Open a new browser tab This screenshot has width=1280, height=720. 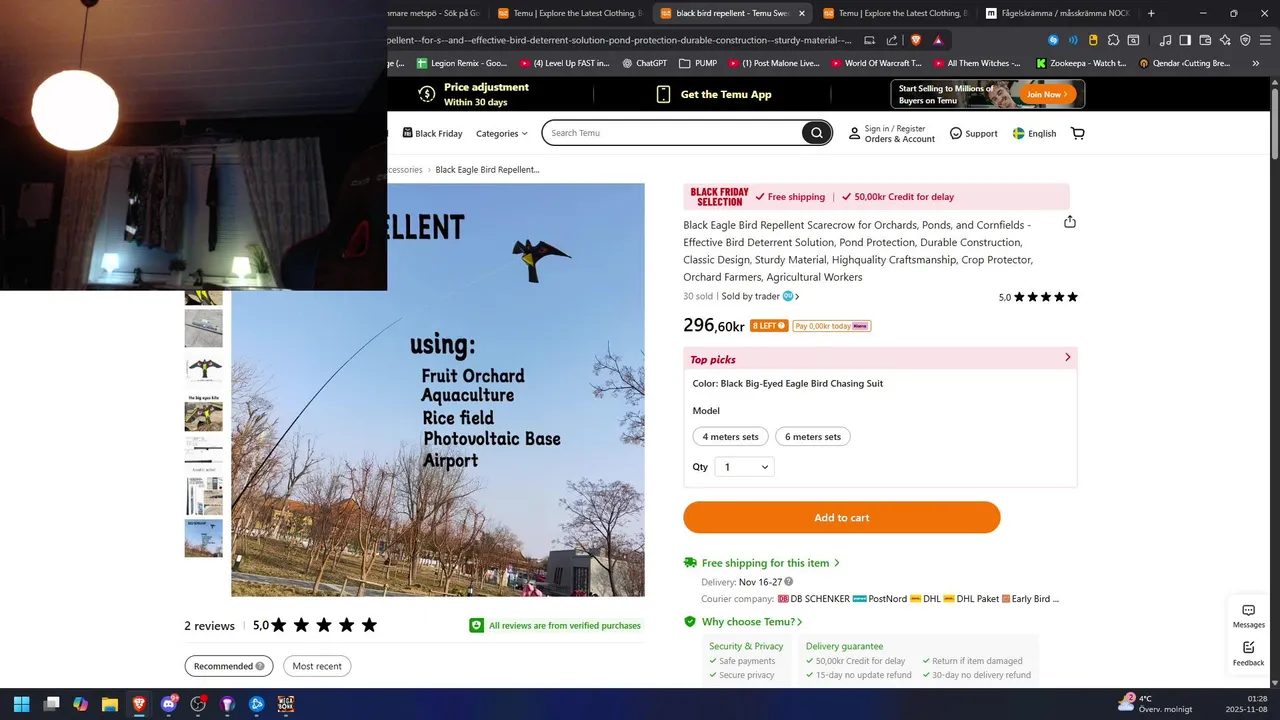pyautogui.click(x=1151, y=13)
